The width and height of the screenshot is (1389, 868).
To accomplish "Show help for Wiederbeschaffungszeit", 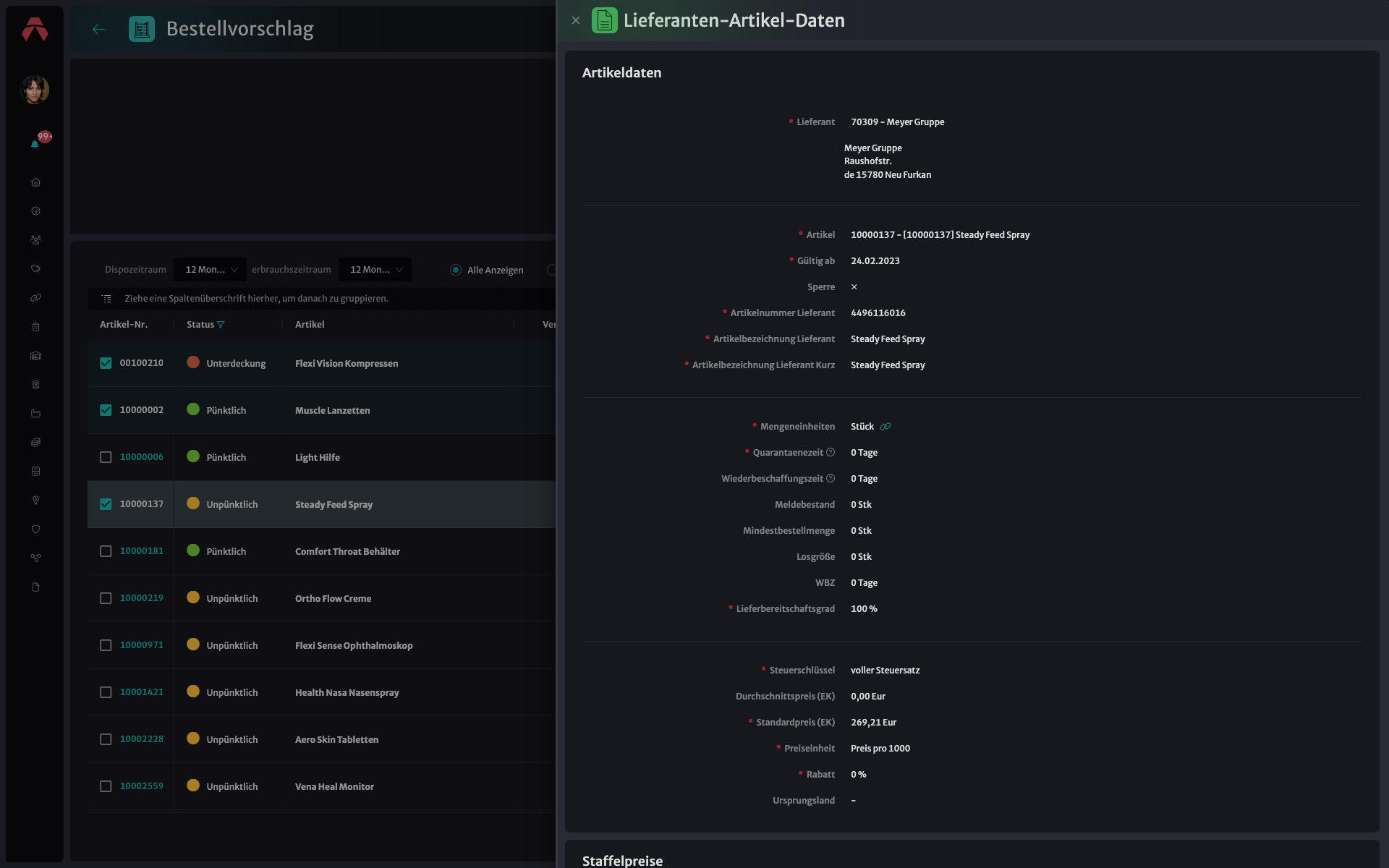I will 831,479.
